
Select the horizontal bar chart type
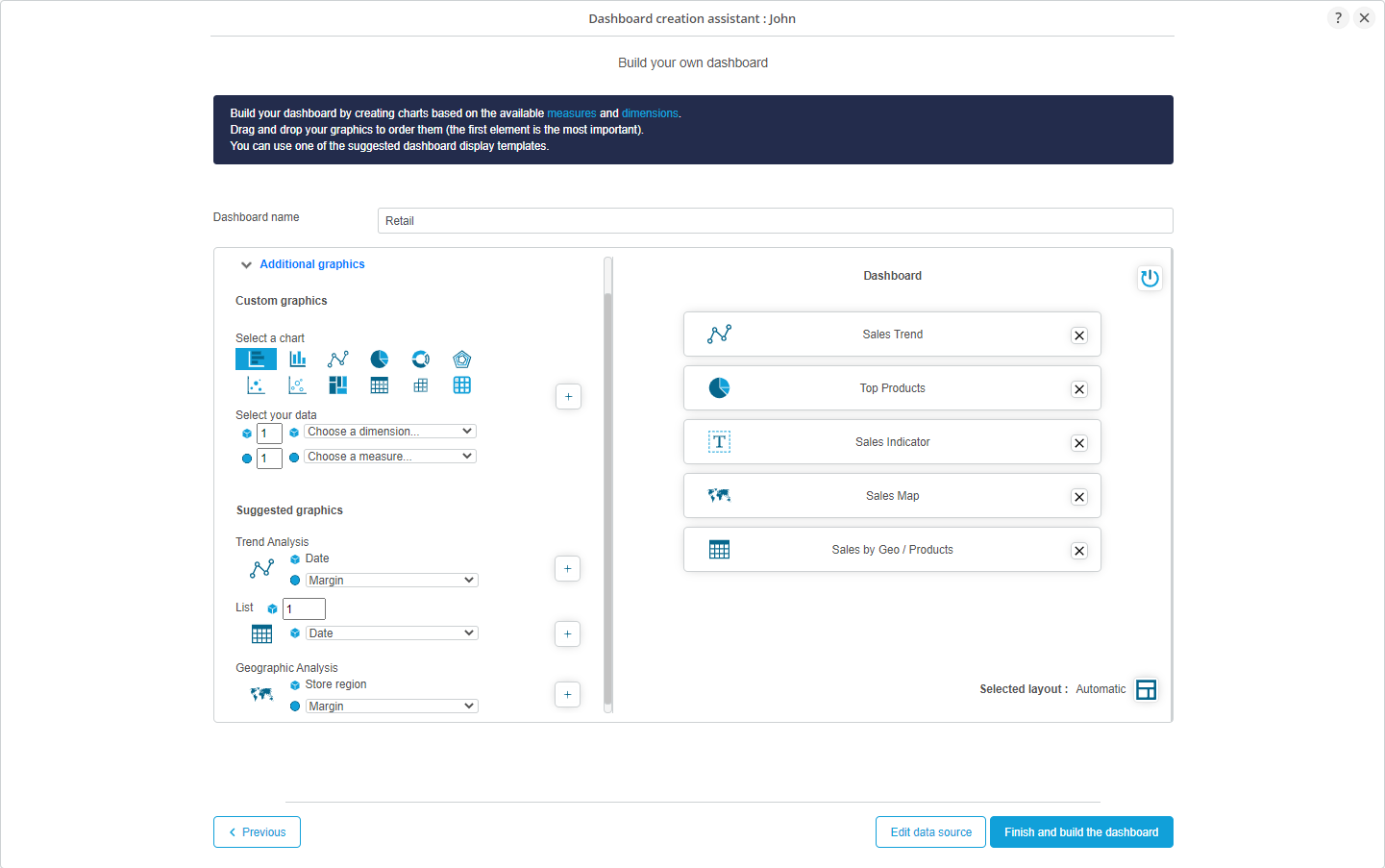click(256, 359)
